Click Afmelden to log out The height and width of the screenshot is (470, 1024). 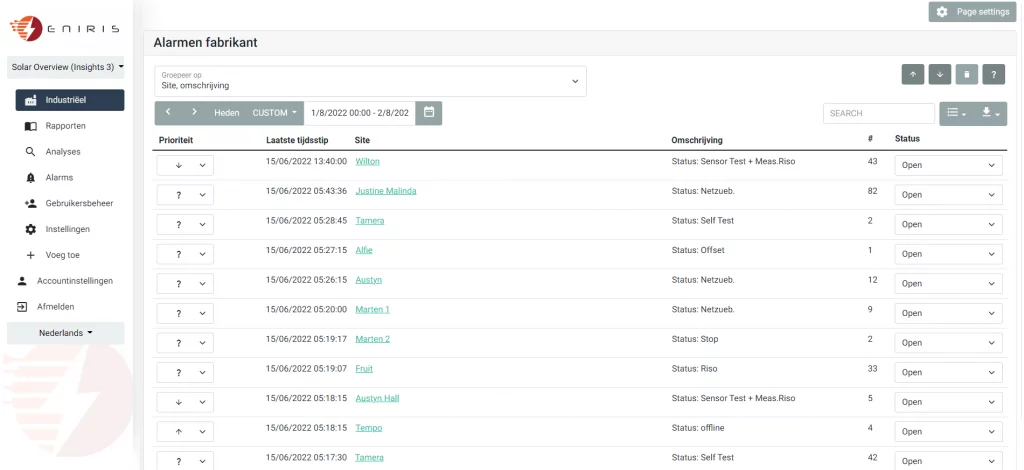56,306
